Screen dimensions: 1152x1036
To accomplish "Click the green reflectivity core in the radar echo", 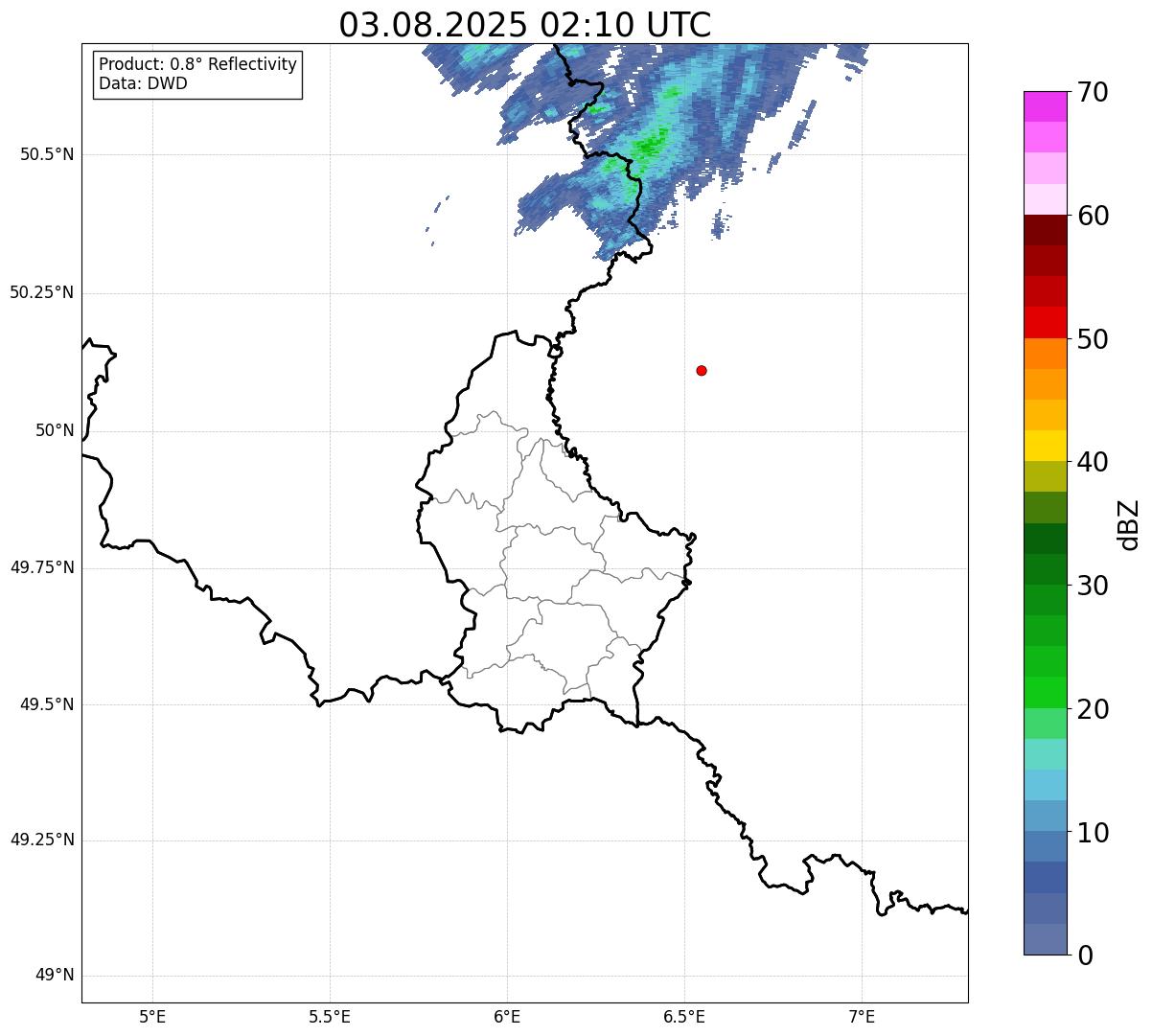I will click(651, 146).
